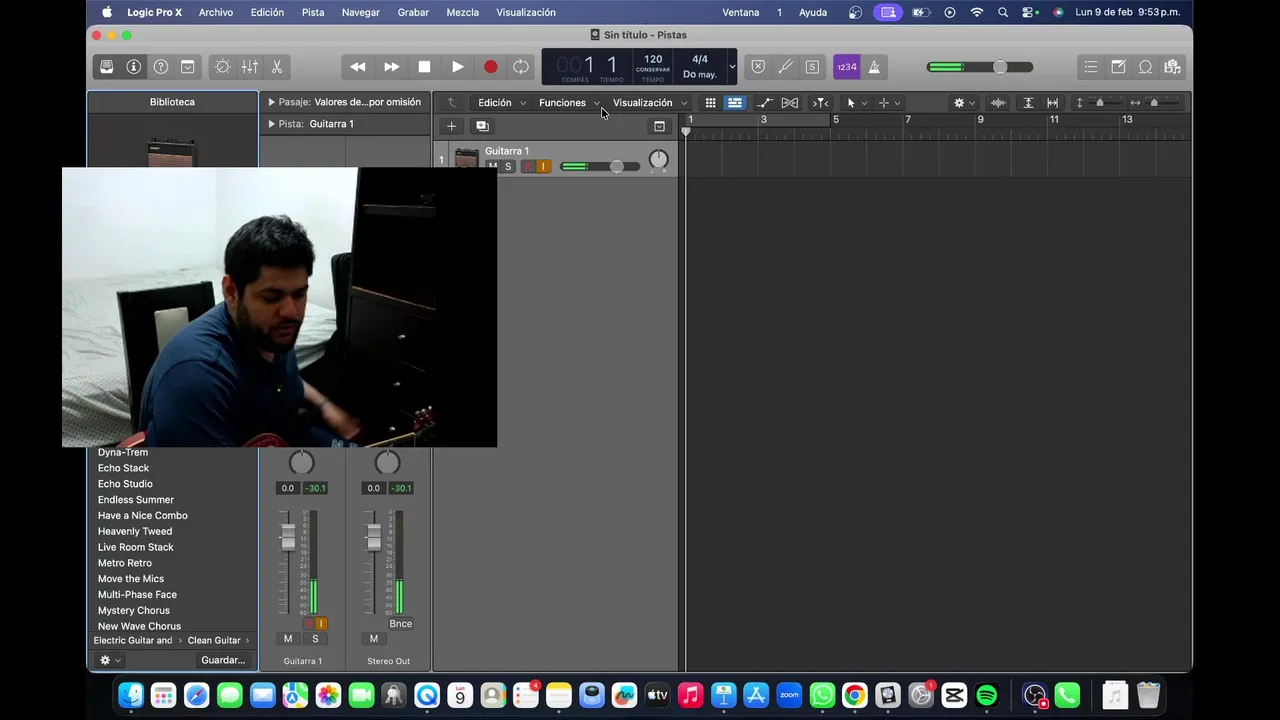The width and height of the screenshot is (1280, 720).
Task: Switch to grid view icon
Action: pos(710,103)
